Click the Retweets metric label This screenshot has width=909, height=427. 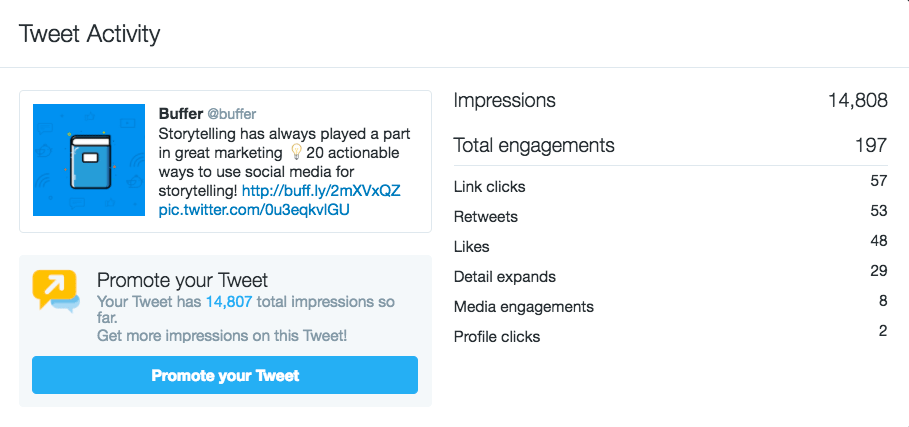[486, 216]
